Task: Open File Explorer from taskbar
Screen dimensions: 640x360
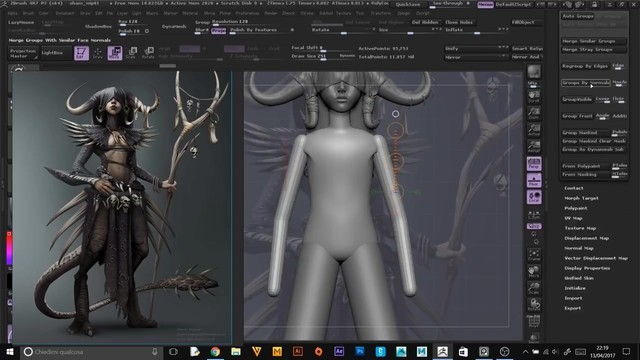Action: [236, 351]
